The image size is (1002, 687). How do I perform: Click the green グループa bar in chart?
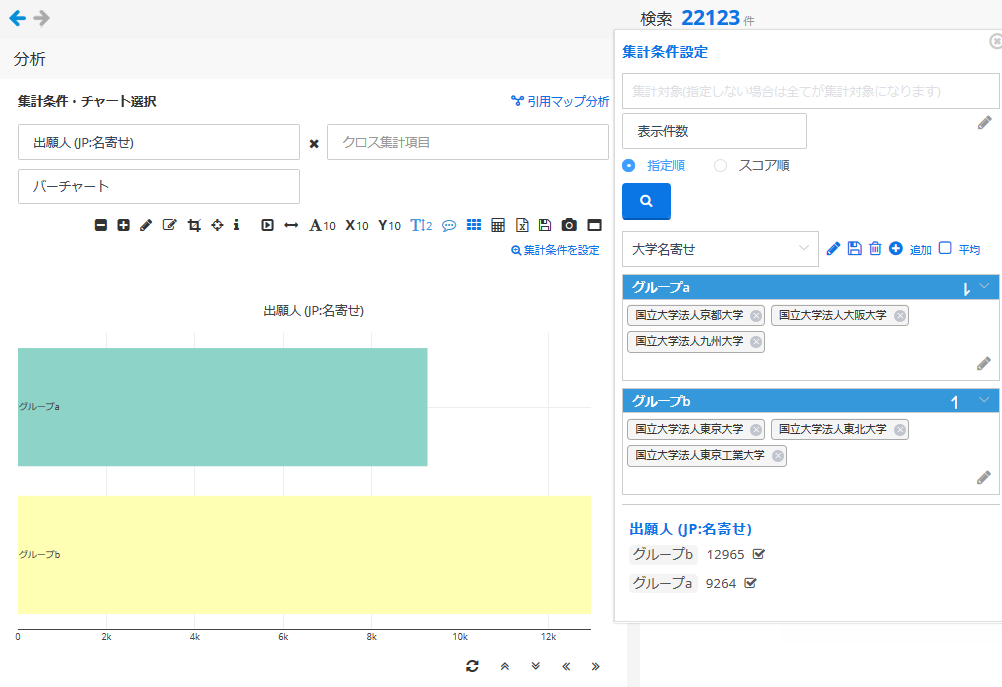pos(222,407)
